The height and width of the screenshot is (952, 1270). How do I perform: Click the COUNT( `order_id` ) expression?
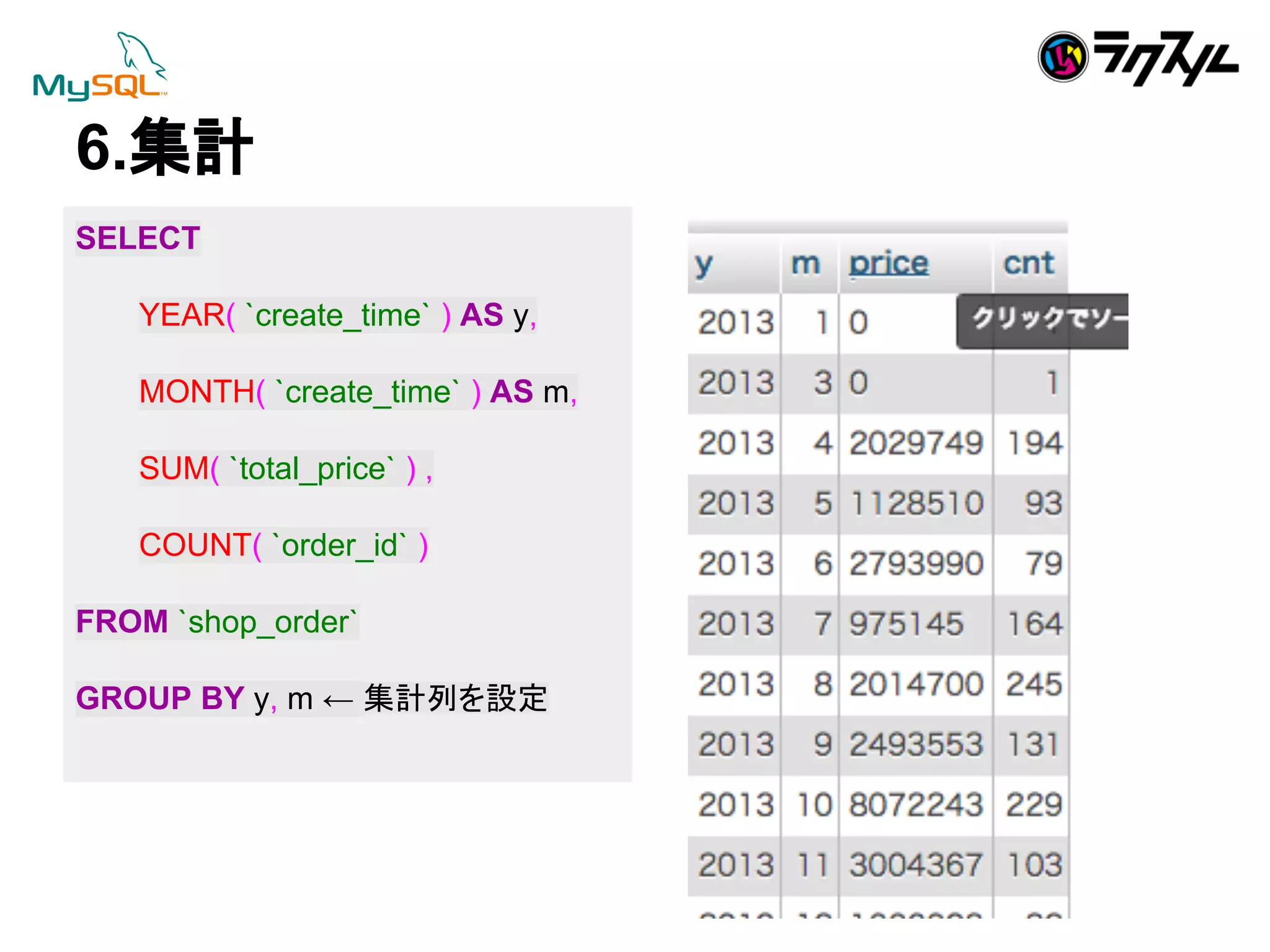(283, 545)
